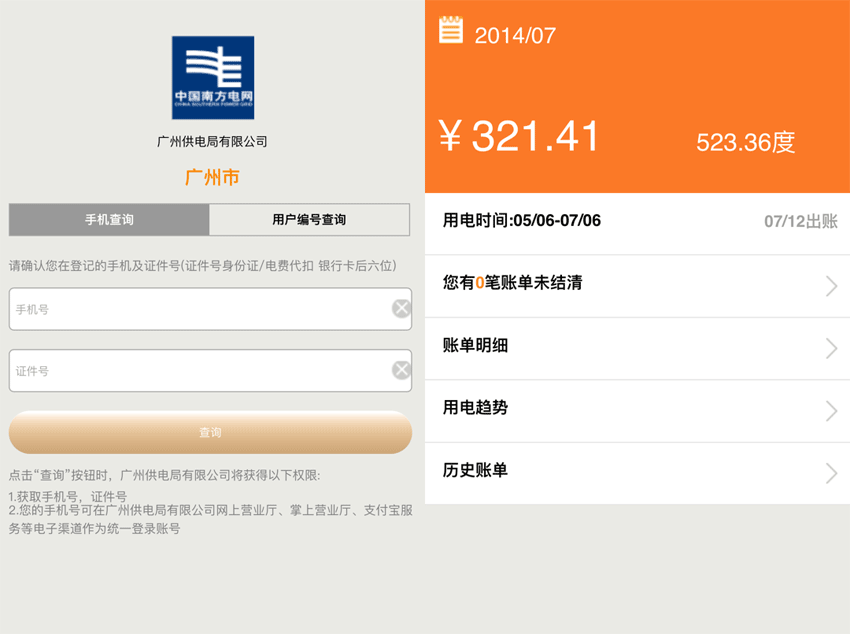
Task: Click the China Southern Power Grid logo
Action: 212,78
